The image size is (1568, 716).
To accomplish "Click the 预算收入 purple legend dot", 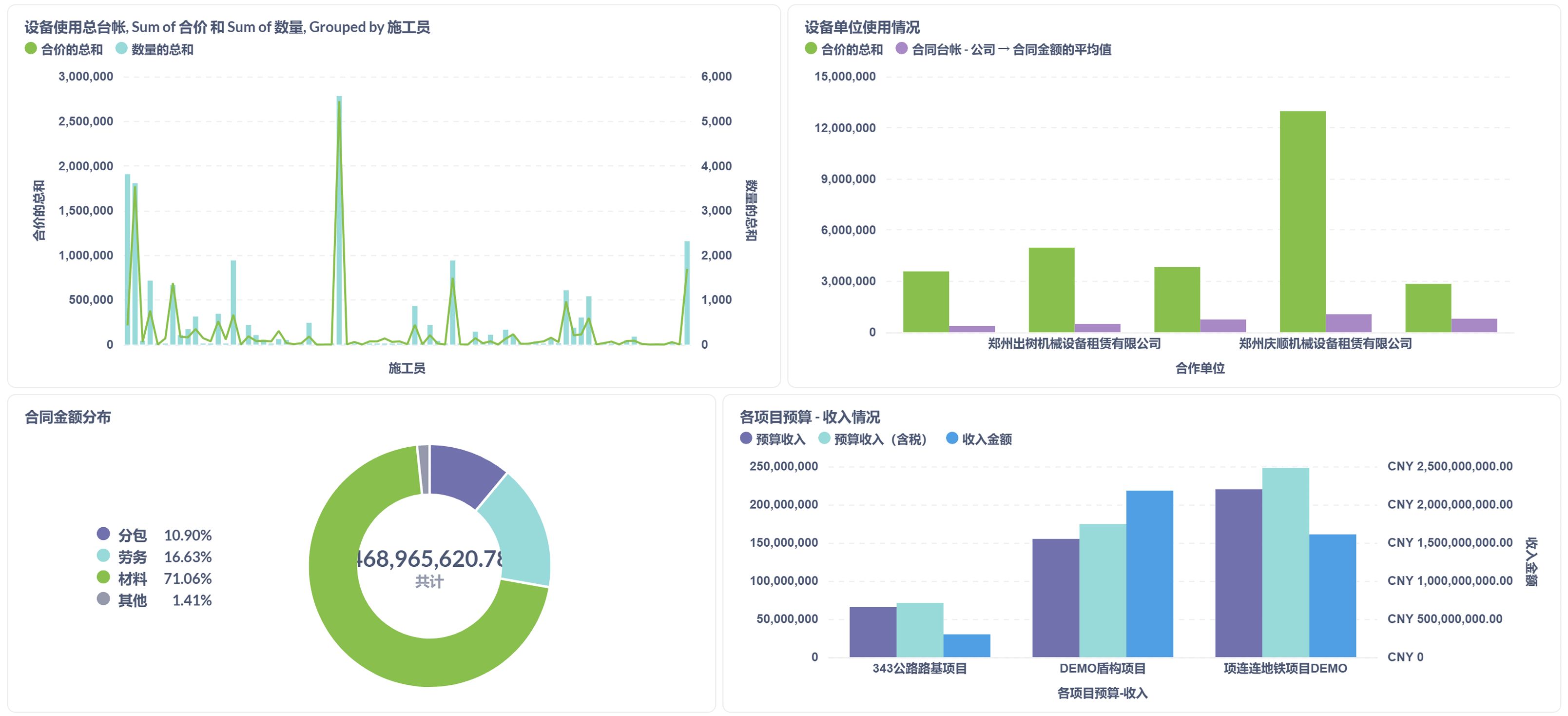I will tap(746, 438).
